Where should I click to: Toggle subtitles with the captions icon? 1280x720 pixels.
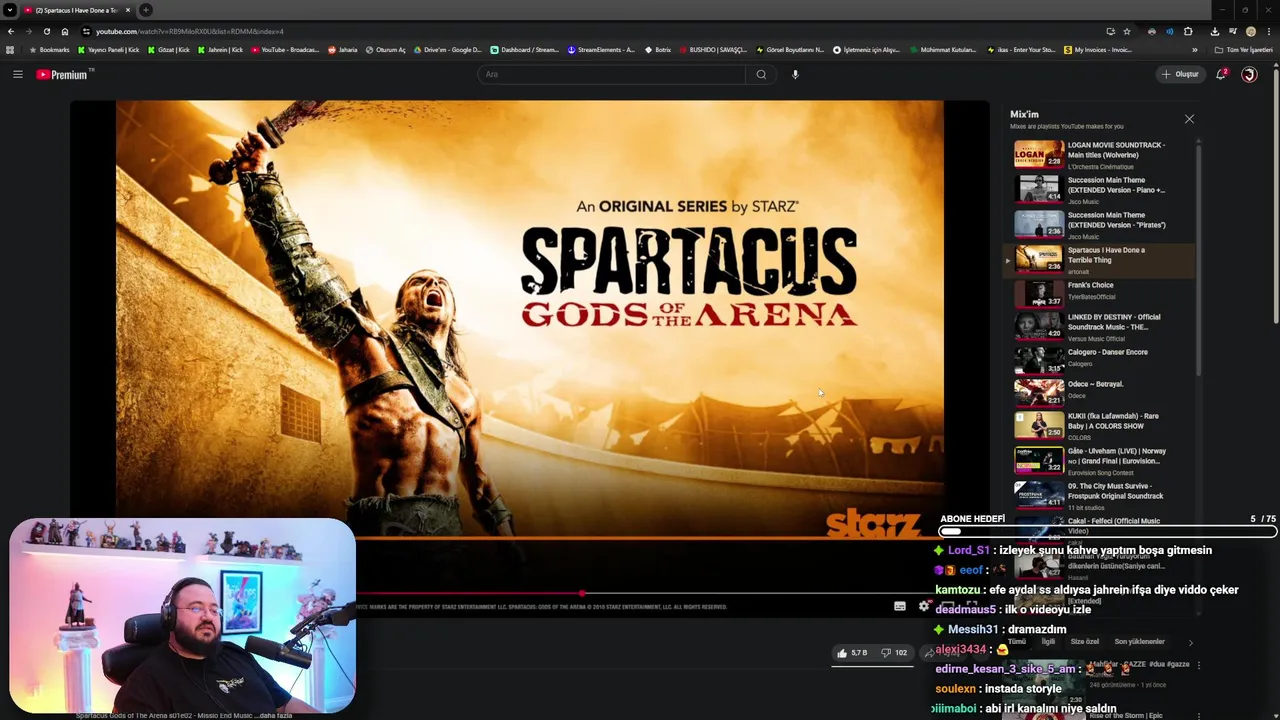(899, 606)
